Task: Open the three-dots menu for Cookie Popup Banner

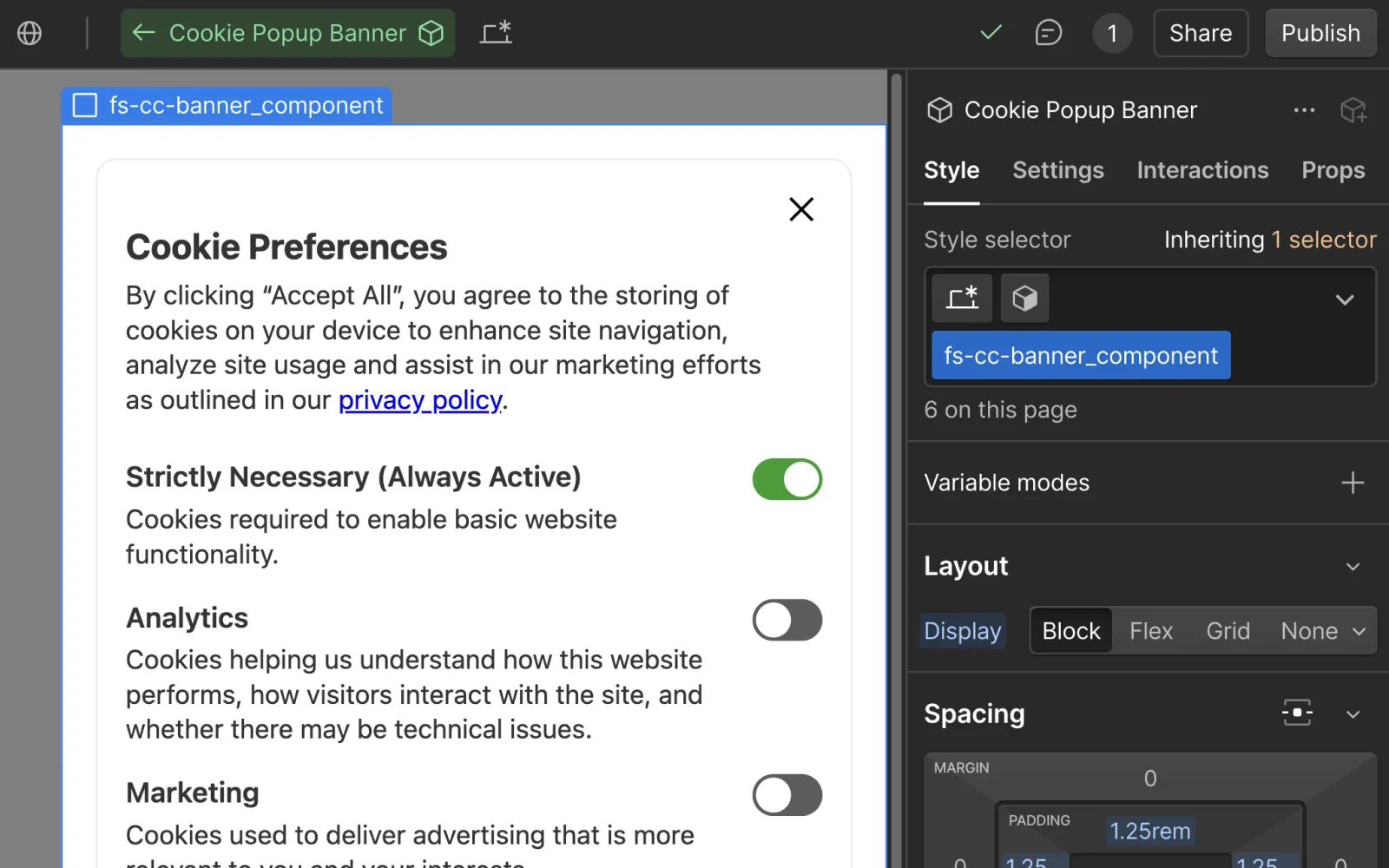Action: tap(1304, 110)
